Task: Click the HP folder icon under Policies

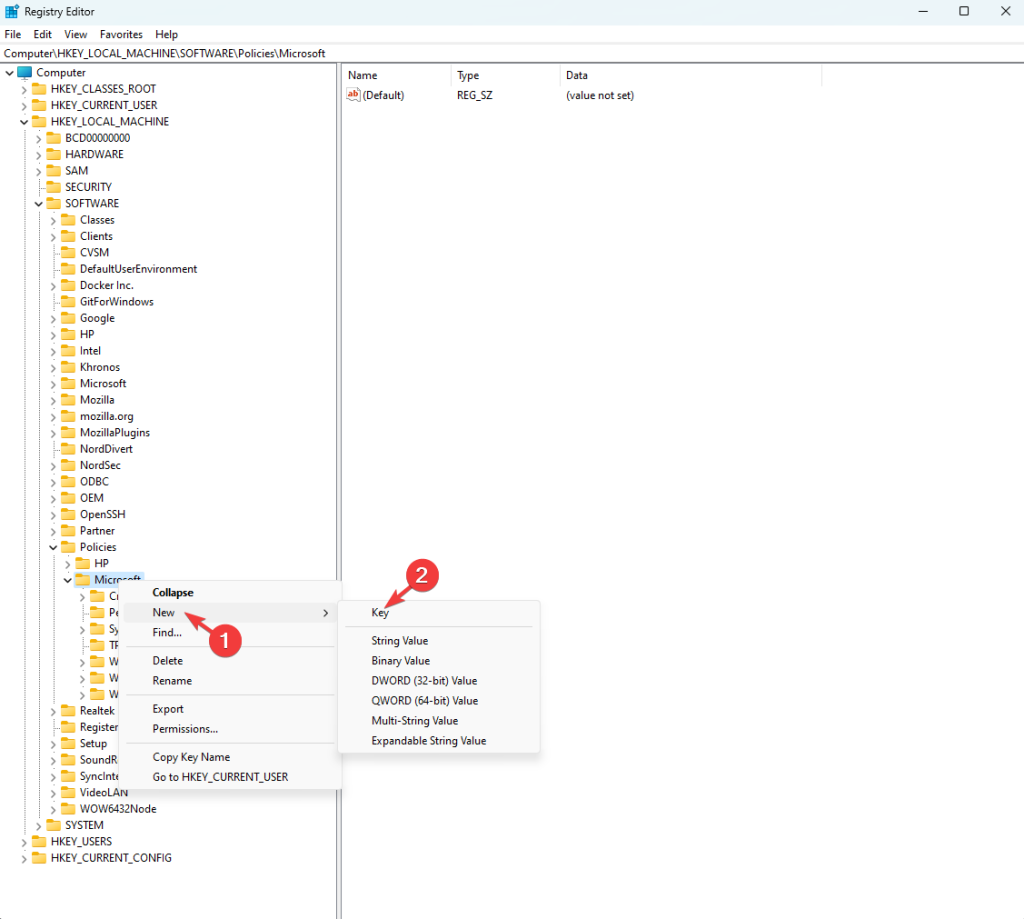Action: coord(82,563)
